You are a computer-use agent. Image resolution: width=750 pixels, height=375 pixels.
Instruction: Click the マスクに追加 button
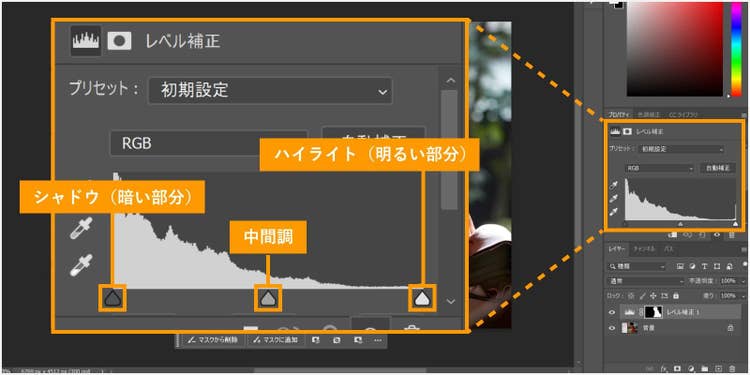click(x=275, y=340)
